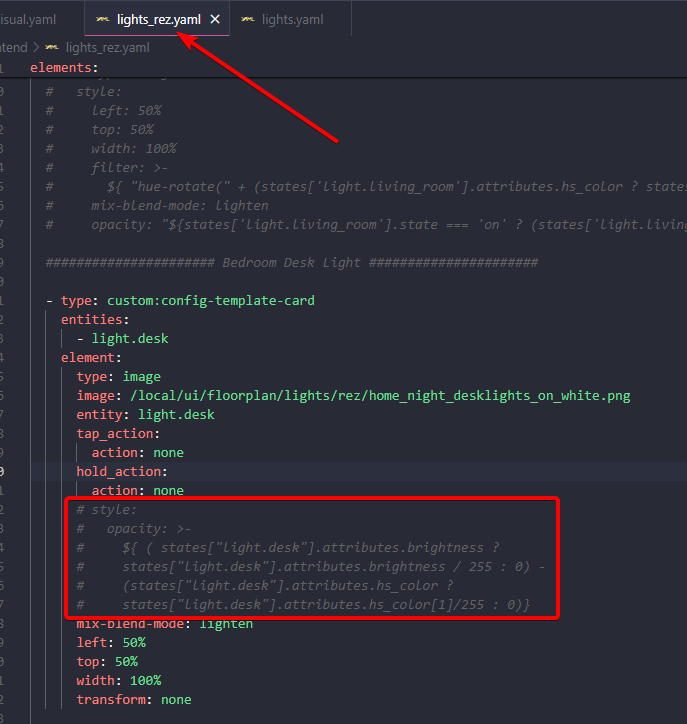Click the YAML file icon in breadcrumb
This screenshot has height=724, width=687.
tap(52, 47)
